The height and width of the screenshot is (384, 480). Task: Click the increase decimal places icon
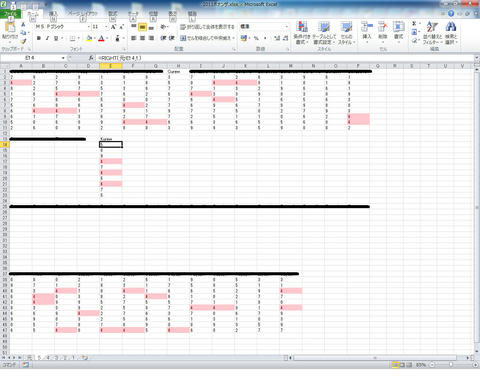point(277,38)
